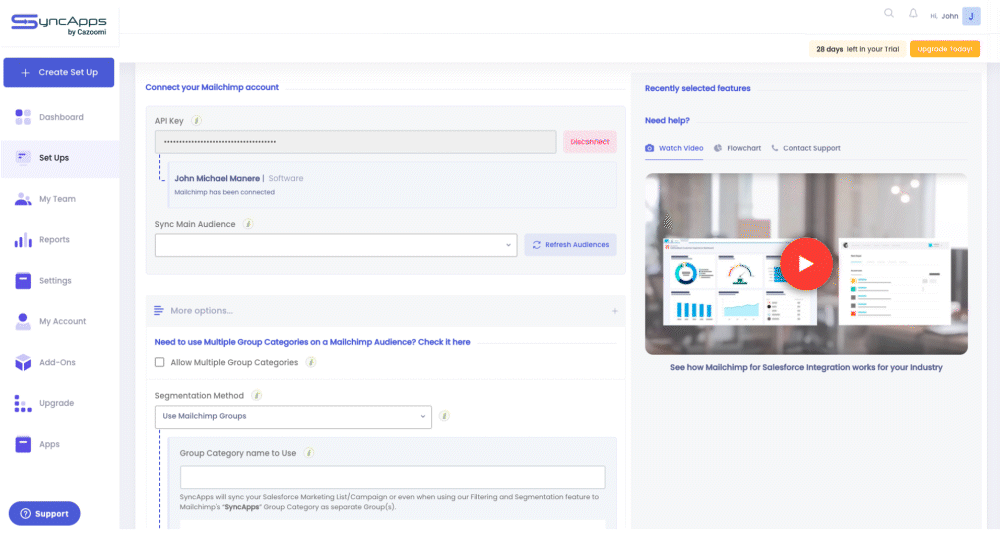The image size is (1000, 542).
Task: Click info icon beside Group Category name
Action: [x=309, y=453]
